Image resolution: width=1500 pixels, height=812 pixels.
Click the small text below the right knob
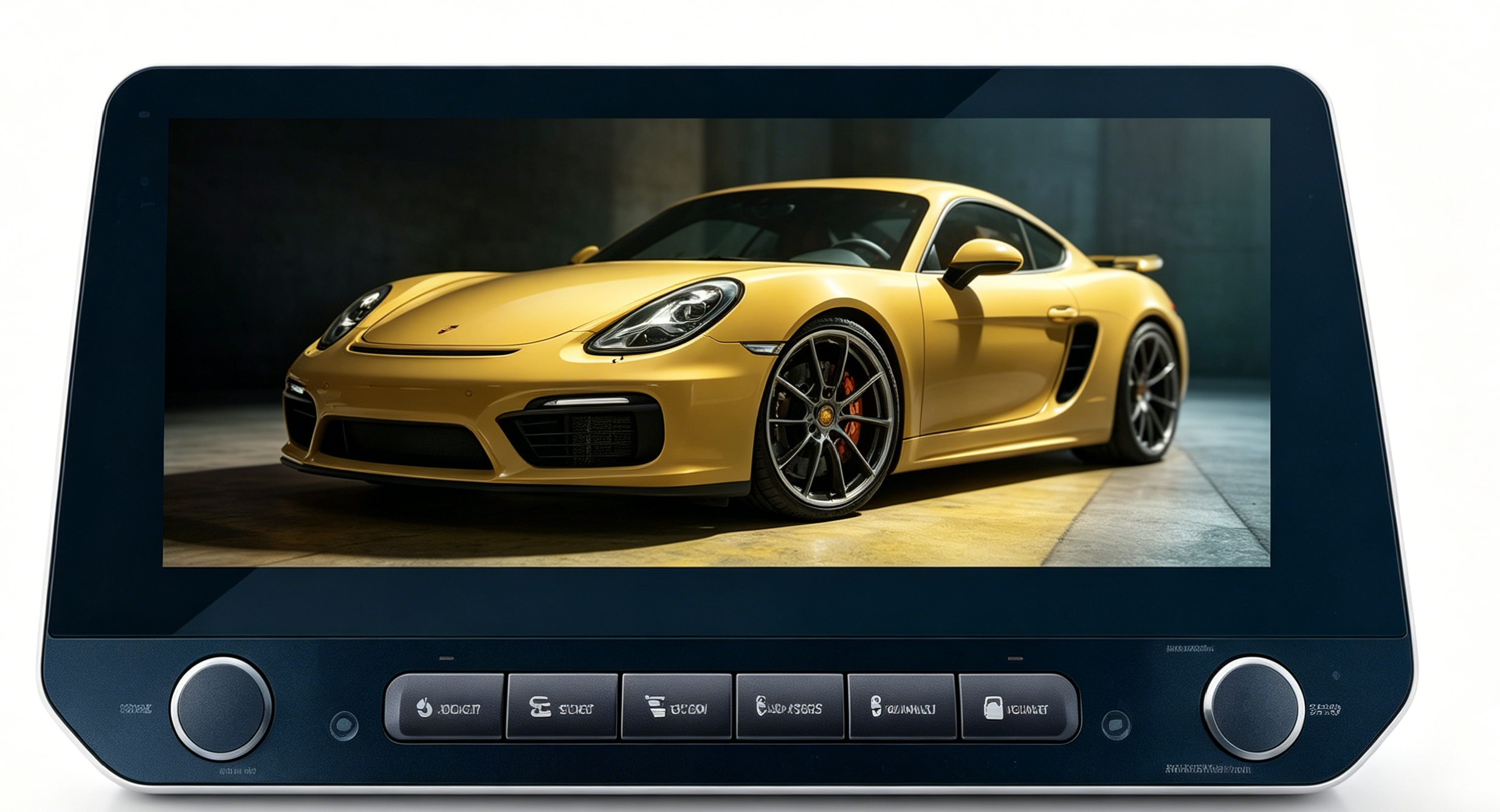pyautogui.click(x=1208, y=769)
